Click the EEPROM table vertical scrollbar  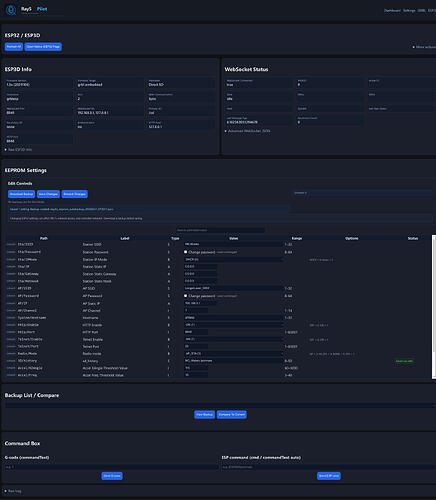click(x=434, y=307)
